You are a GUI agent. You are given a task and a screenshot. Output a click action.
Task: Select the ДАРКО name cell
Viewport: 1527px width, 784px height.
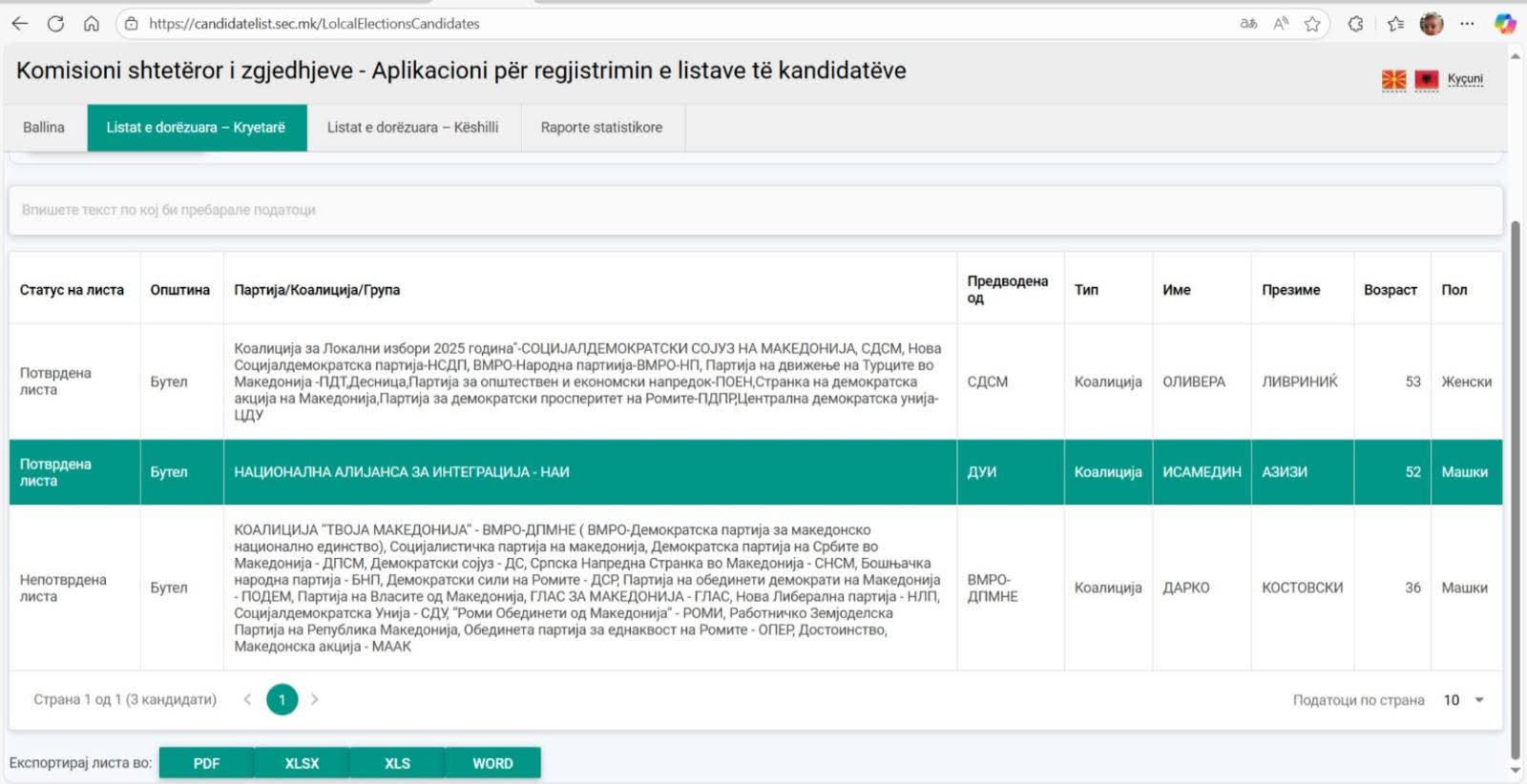[1202, 588]
